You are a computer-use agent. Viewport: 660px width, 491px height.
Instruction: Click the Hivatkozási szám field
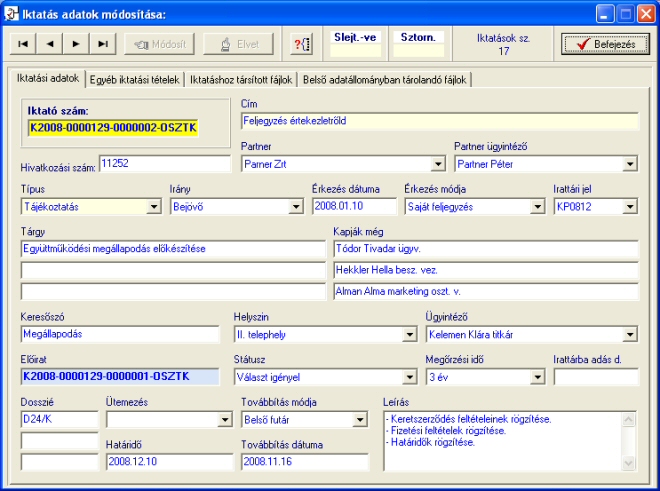tap(165, 163)
